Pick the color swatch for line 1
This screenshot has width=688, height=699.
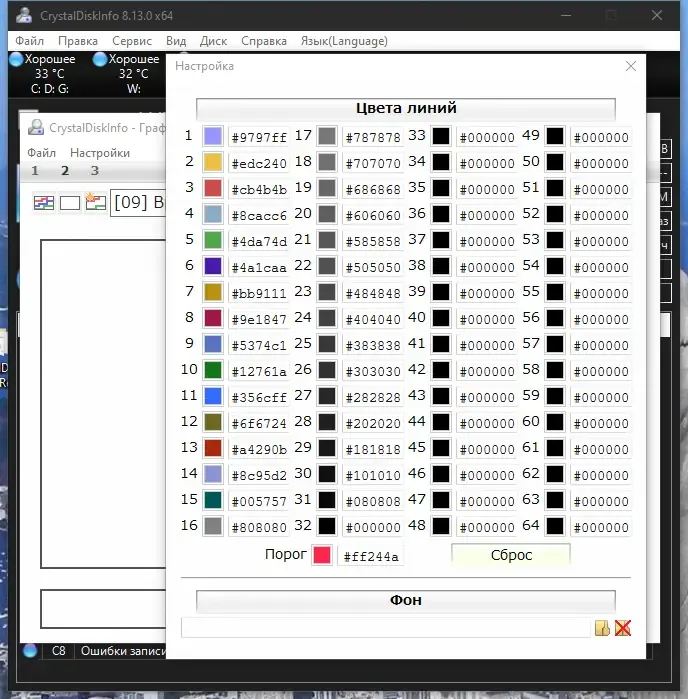pyautogui.click(x=213, y=136)
